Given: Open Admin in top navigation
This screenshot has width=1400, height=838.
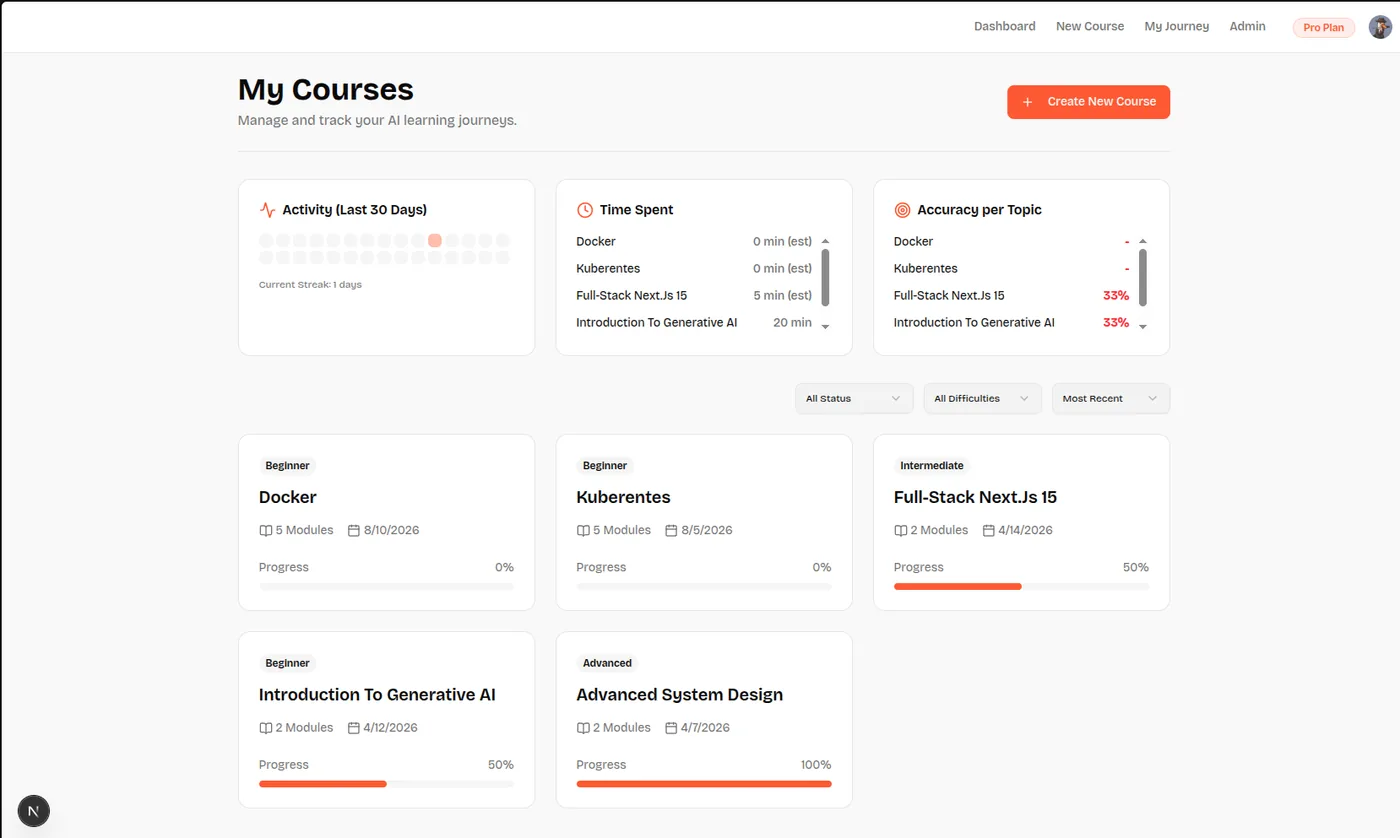Looking at the screenshot, I should (x=1248, y=26).
